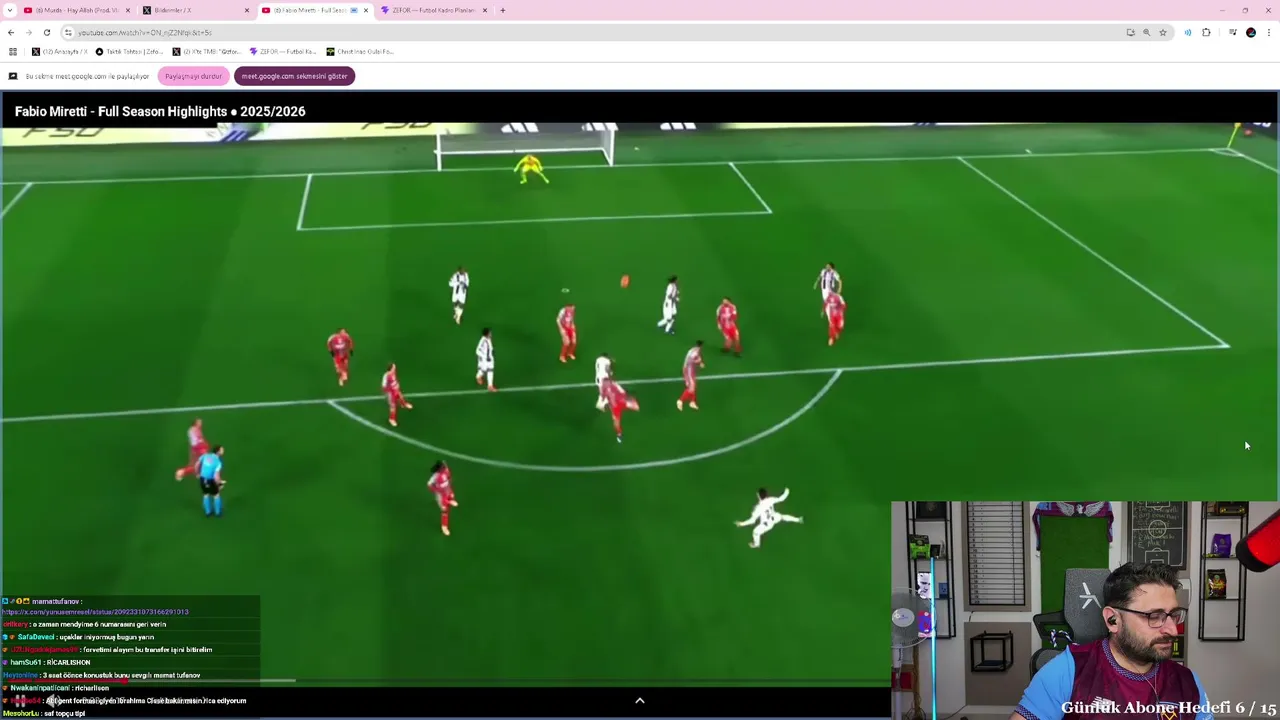Close the Chrome window

tap(1268, 10)
